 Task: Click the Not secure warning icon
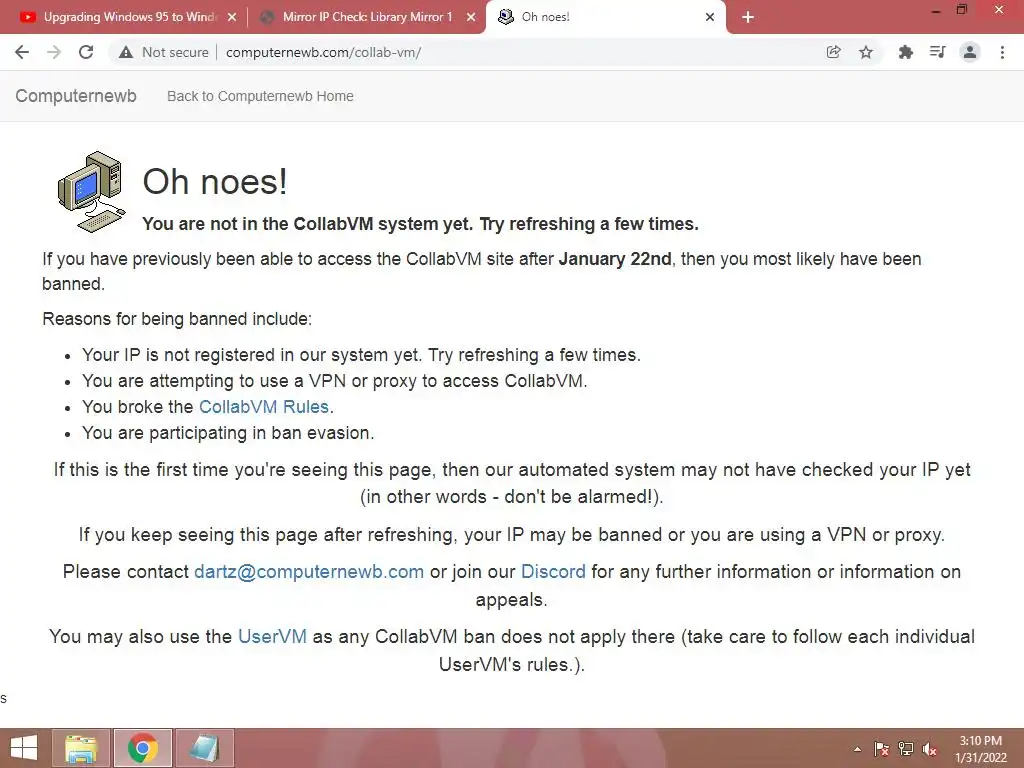[126, 52]
